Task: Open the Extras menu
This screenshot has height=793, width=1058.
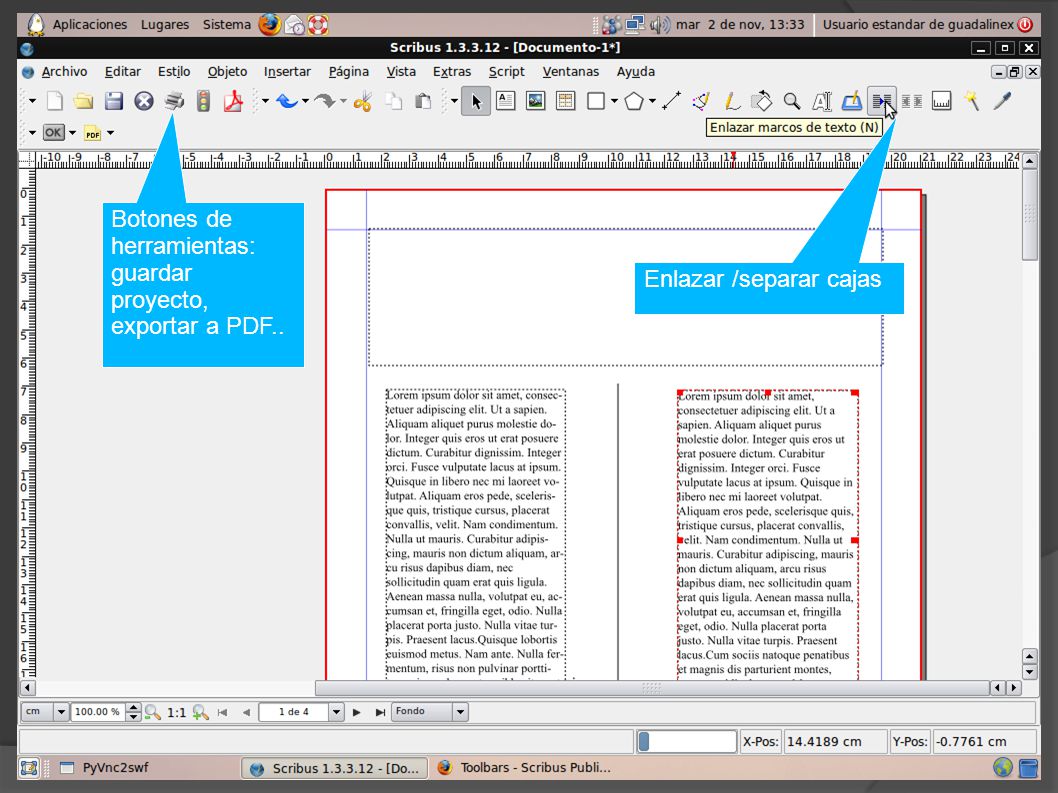Action: click(x=451, y=72)
